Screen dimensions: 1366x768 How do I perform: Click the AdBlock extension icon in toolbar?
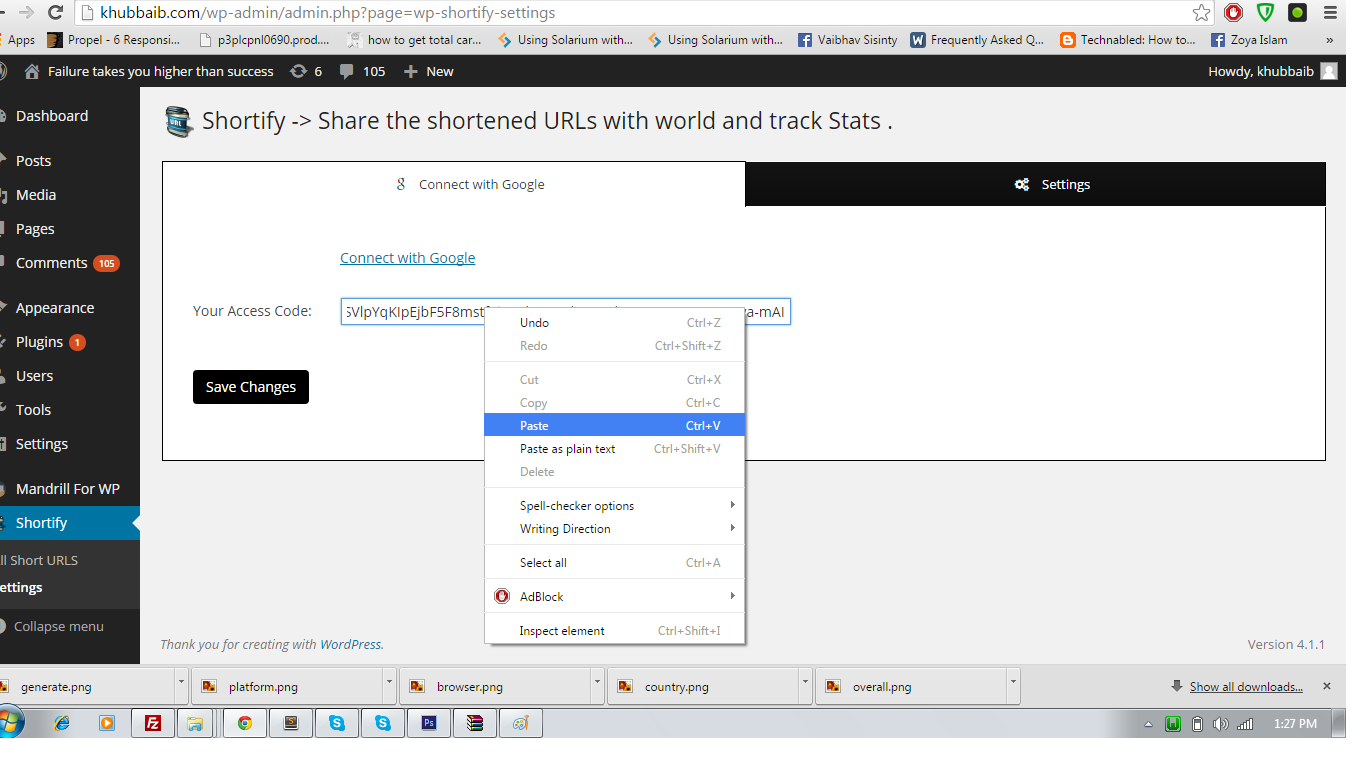point(1234,13)
